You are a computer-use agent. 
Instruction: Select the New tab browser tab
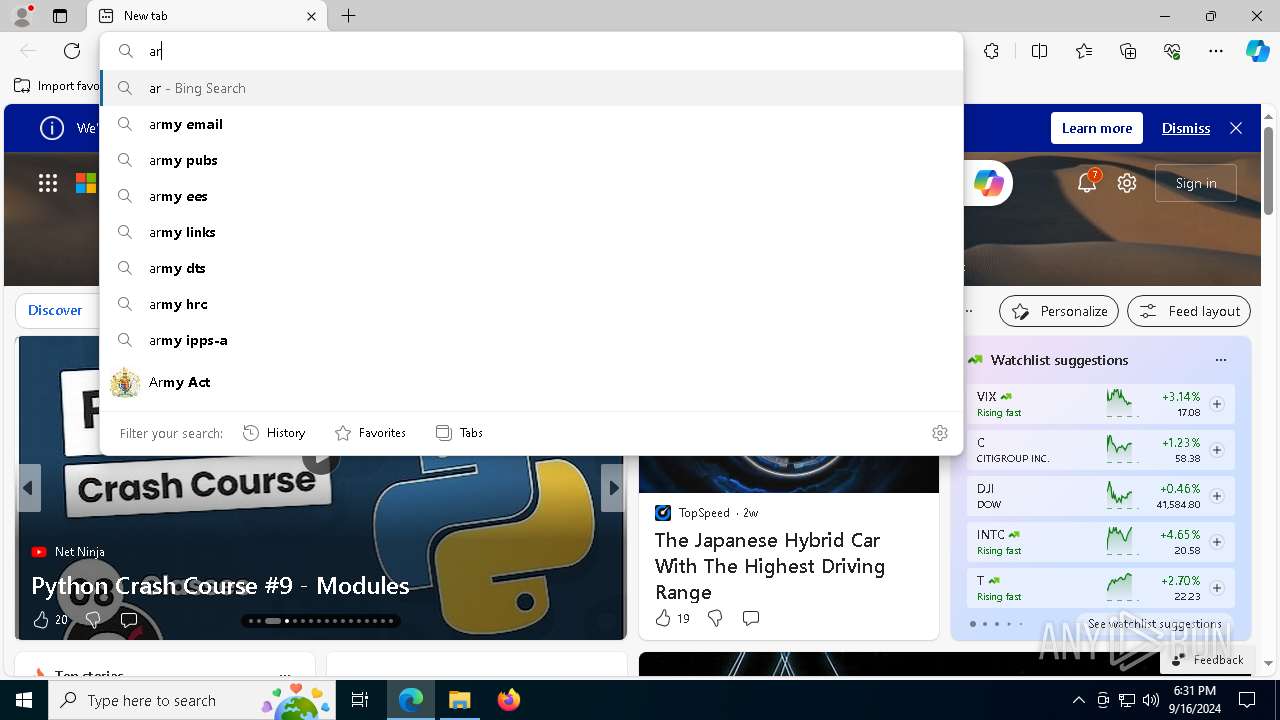208,16
